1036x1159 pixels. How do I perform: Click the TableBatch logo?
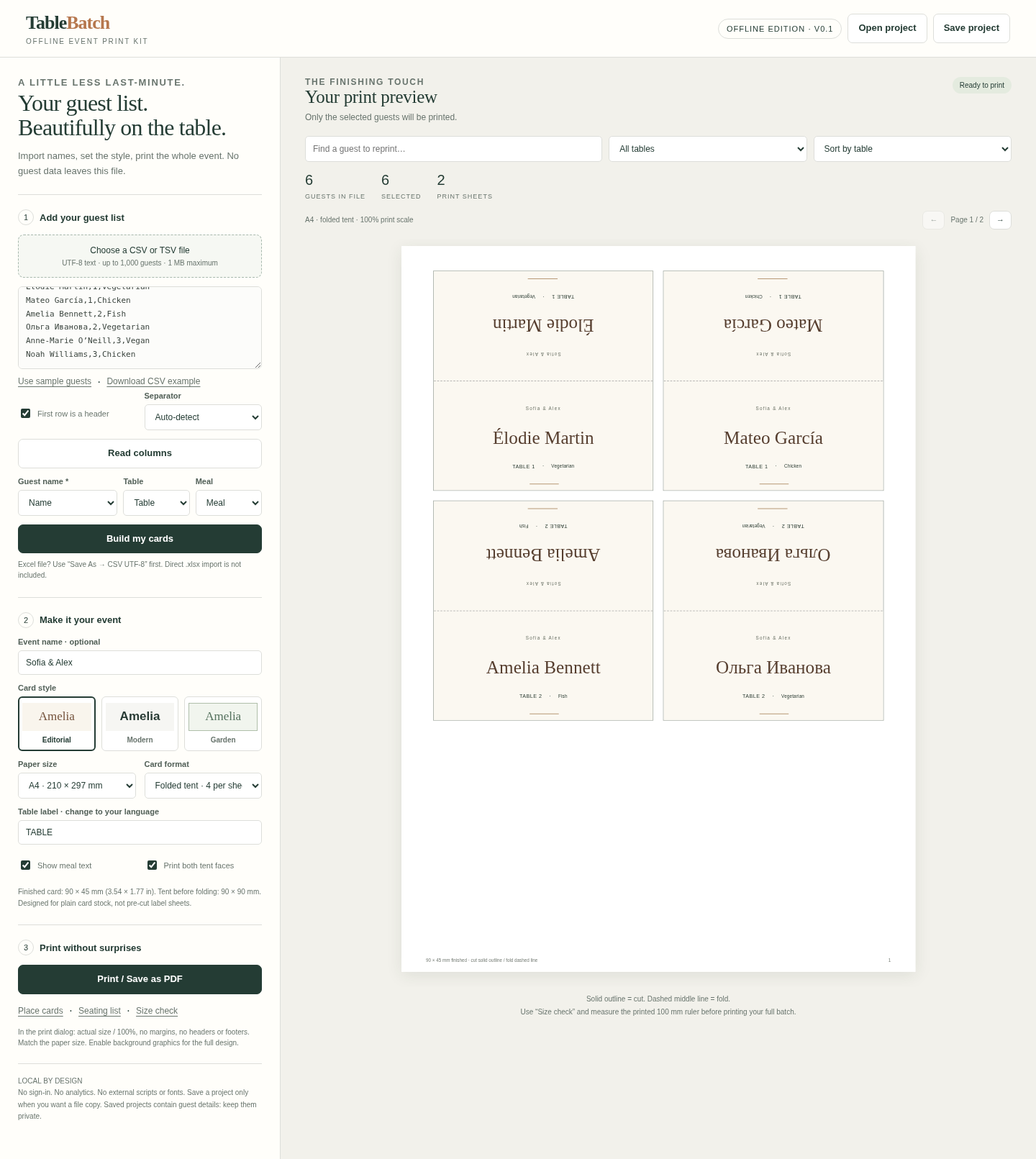click(x=68, y=23)
